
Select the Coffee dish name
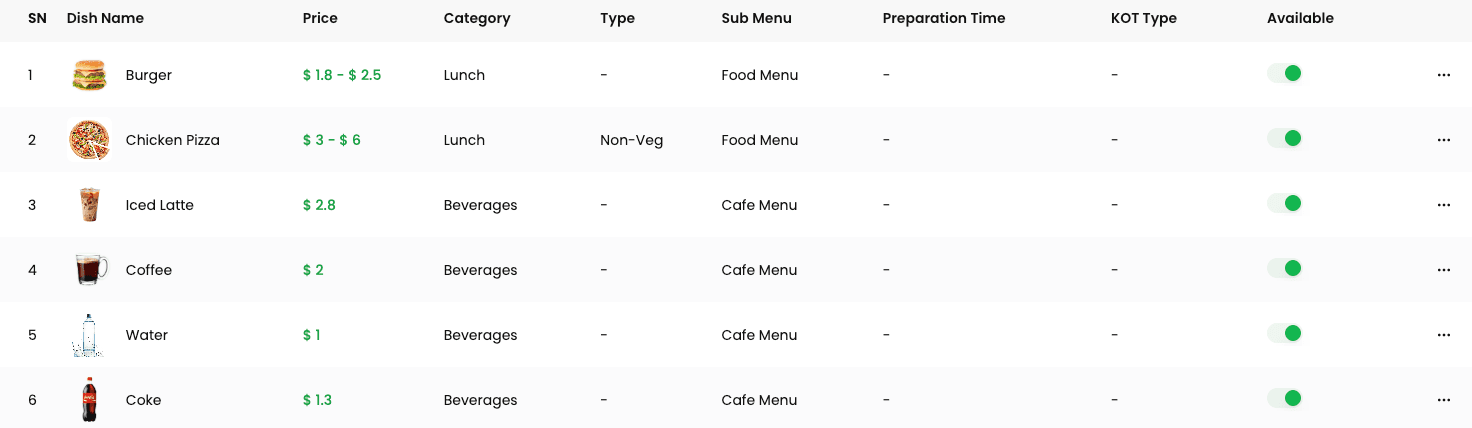point(149,270)
